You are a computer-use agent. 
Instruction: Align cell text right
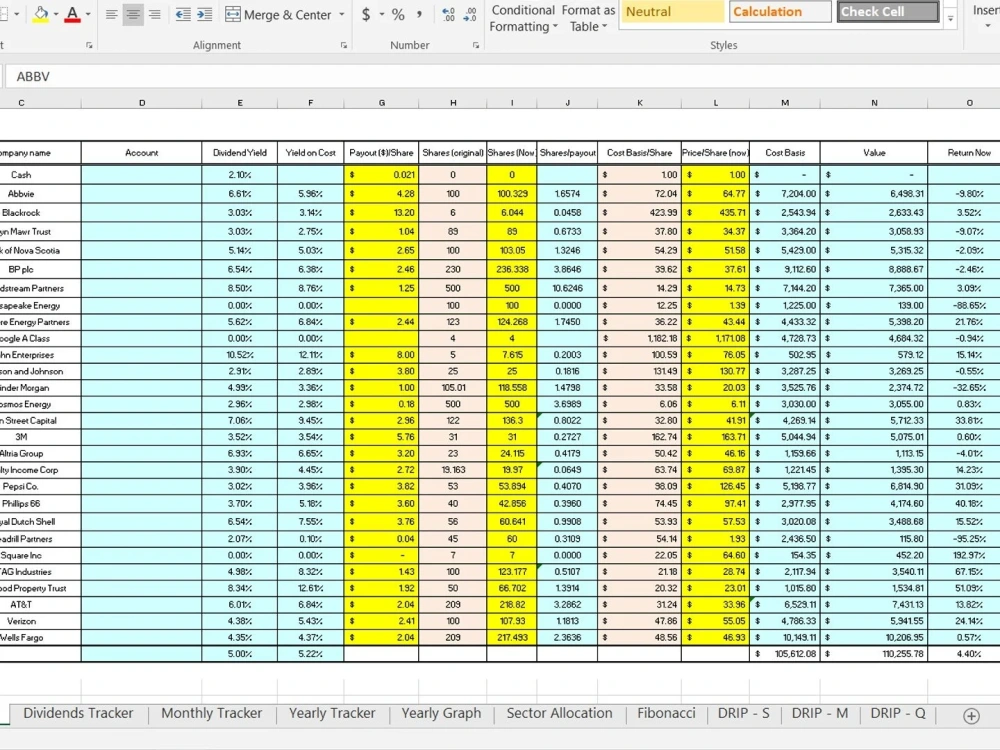[x=154, y=14]
